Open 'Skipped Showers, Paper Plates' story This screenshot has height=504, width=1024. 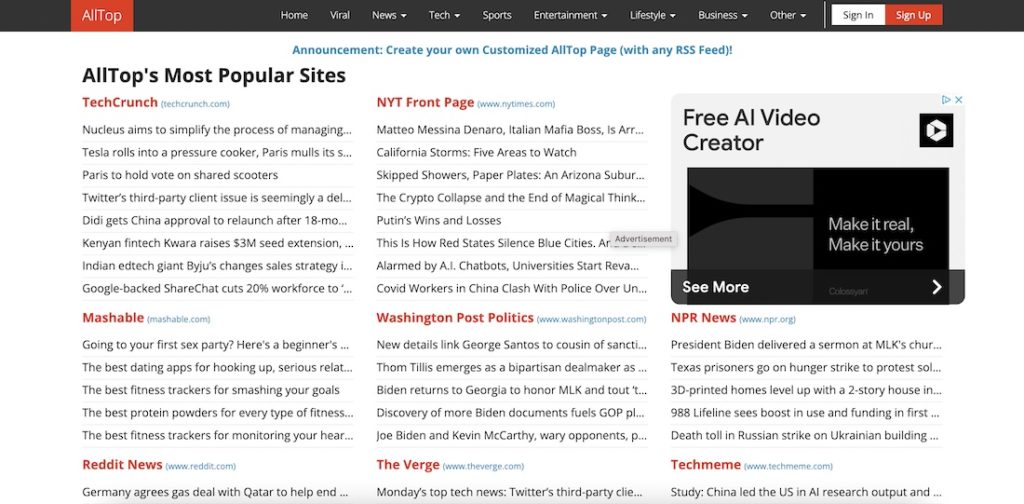(511, 175)
